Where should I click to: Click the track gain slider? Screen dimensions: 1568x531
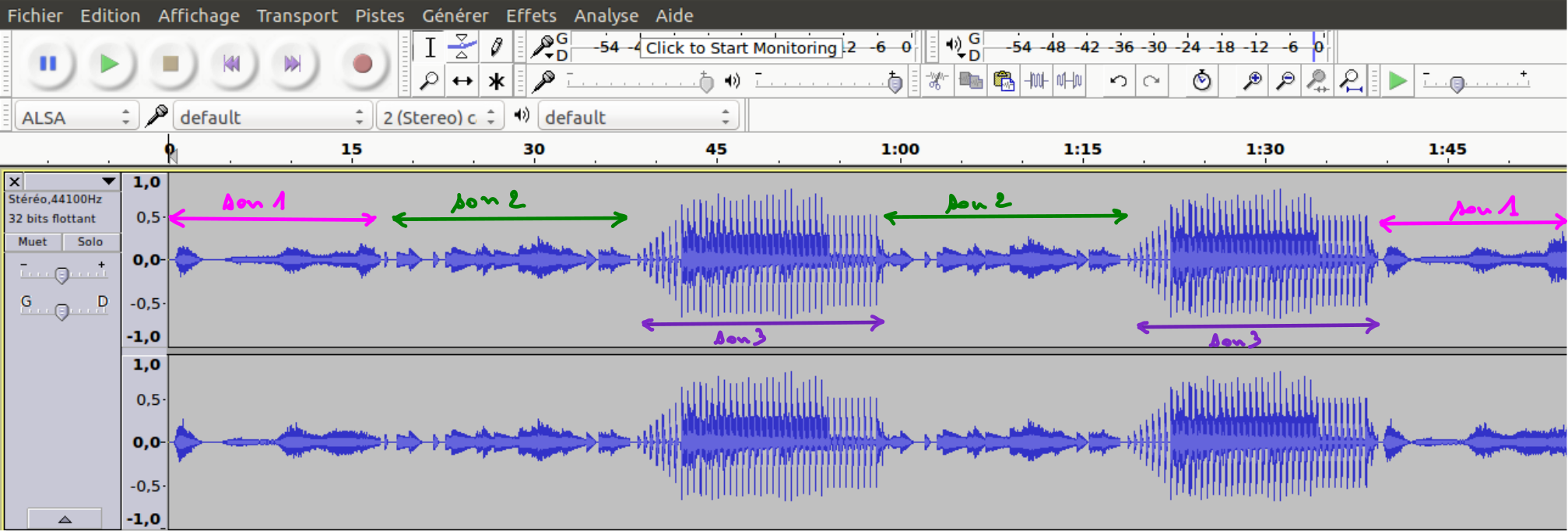pos(62,274)
